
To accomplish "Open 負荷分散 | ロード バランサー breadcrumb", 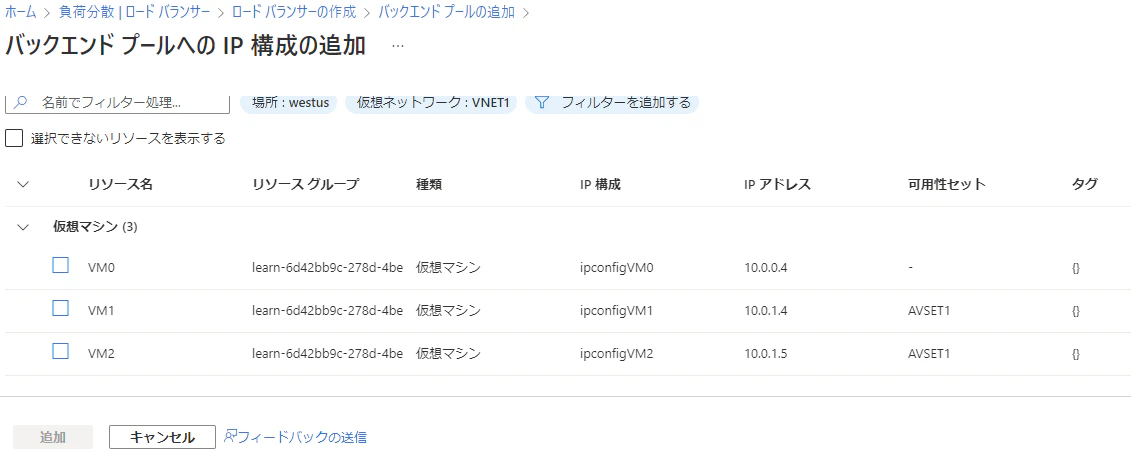I will [x=135, y=12].
